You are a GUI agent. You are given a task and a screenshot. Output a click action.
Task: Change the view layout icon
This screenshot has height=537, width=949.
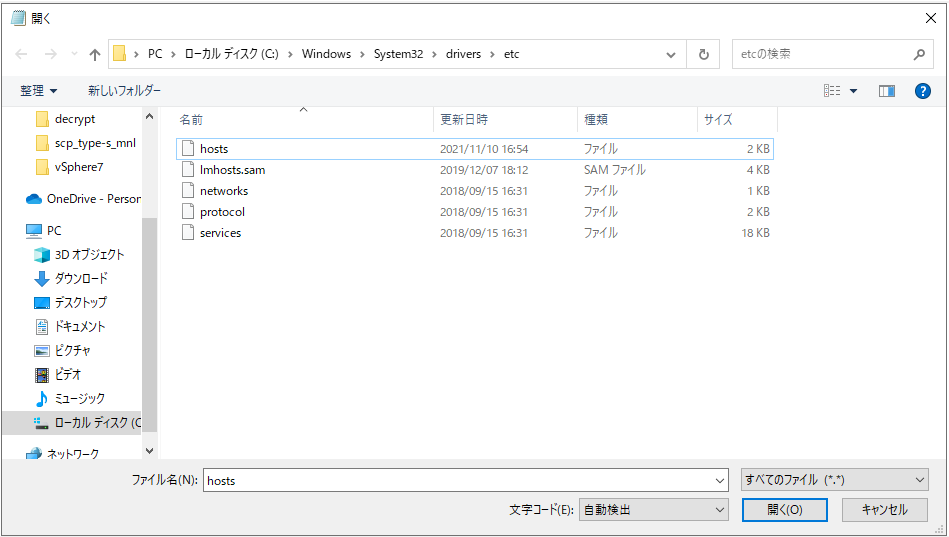(x=832, y=91)
